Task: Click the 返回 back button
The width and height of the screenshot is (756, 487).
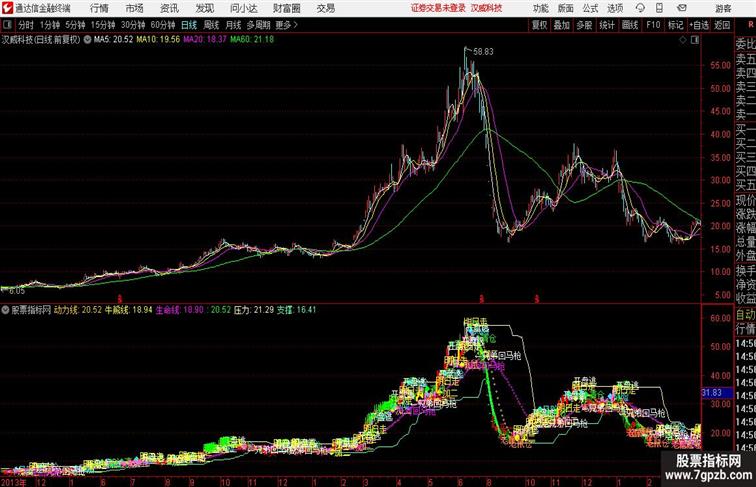Action: pyautogui.click(x=722, y=25)
